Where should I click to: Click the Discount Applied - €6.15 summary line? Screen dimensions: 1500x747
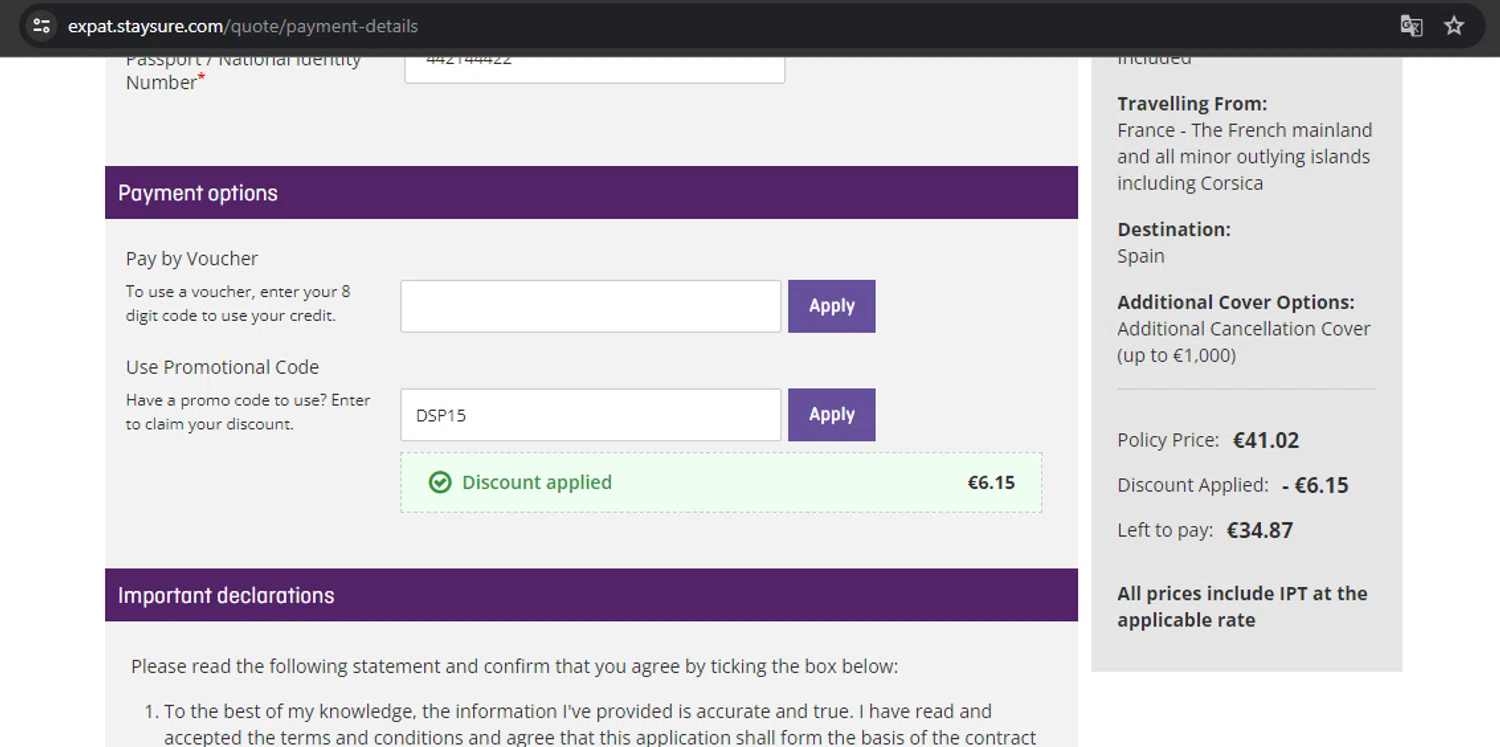click(x=1232, y=485)
